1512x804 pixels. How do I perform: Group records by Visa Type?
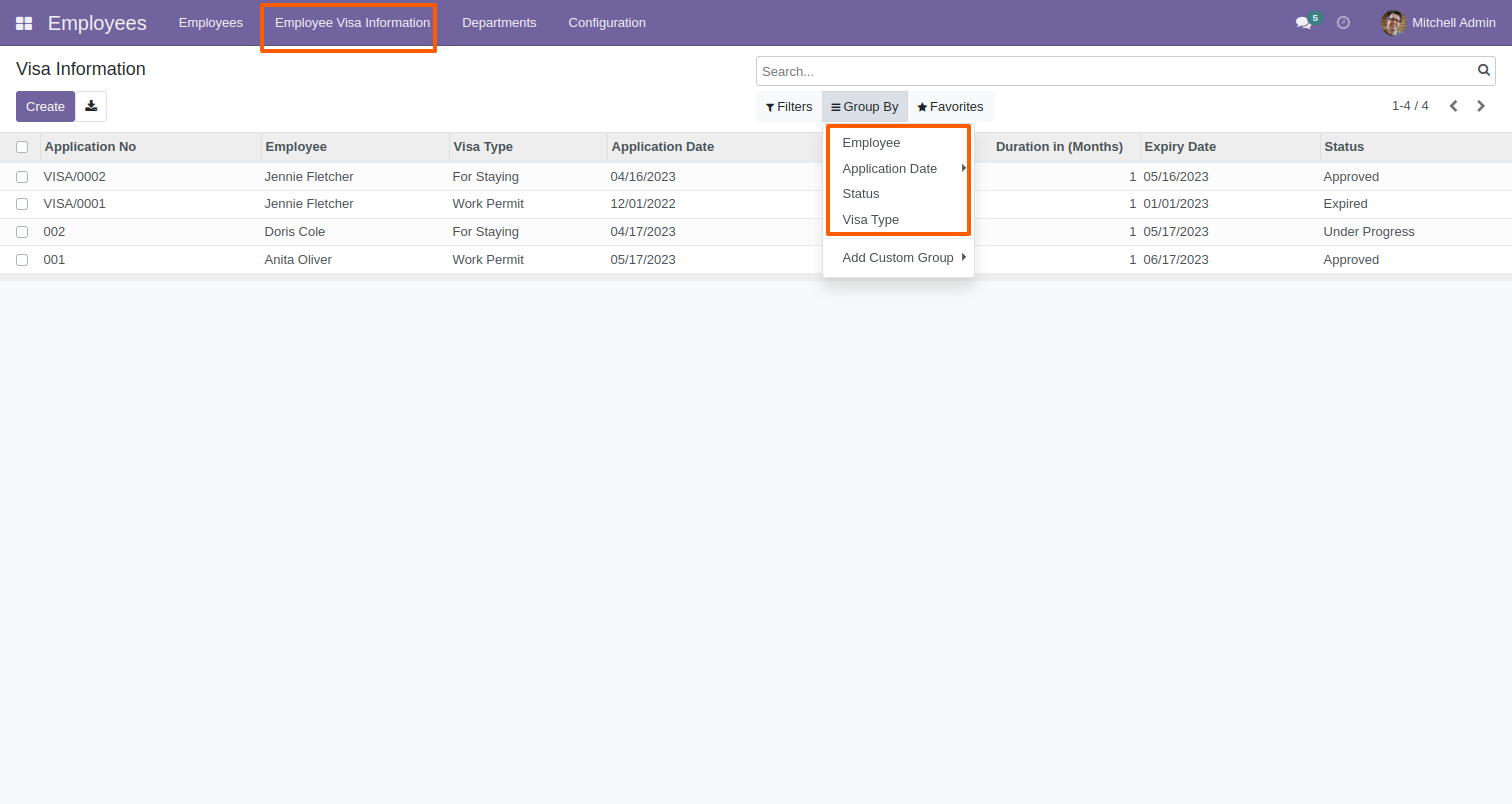pos(898,219)
